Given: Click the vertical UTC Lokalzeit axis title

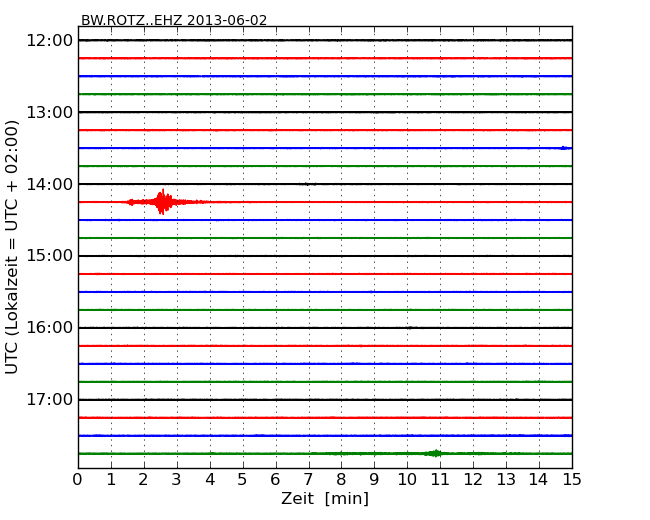Looking at the screenshot, I should pos(12,248).
